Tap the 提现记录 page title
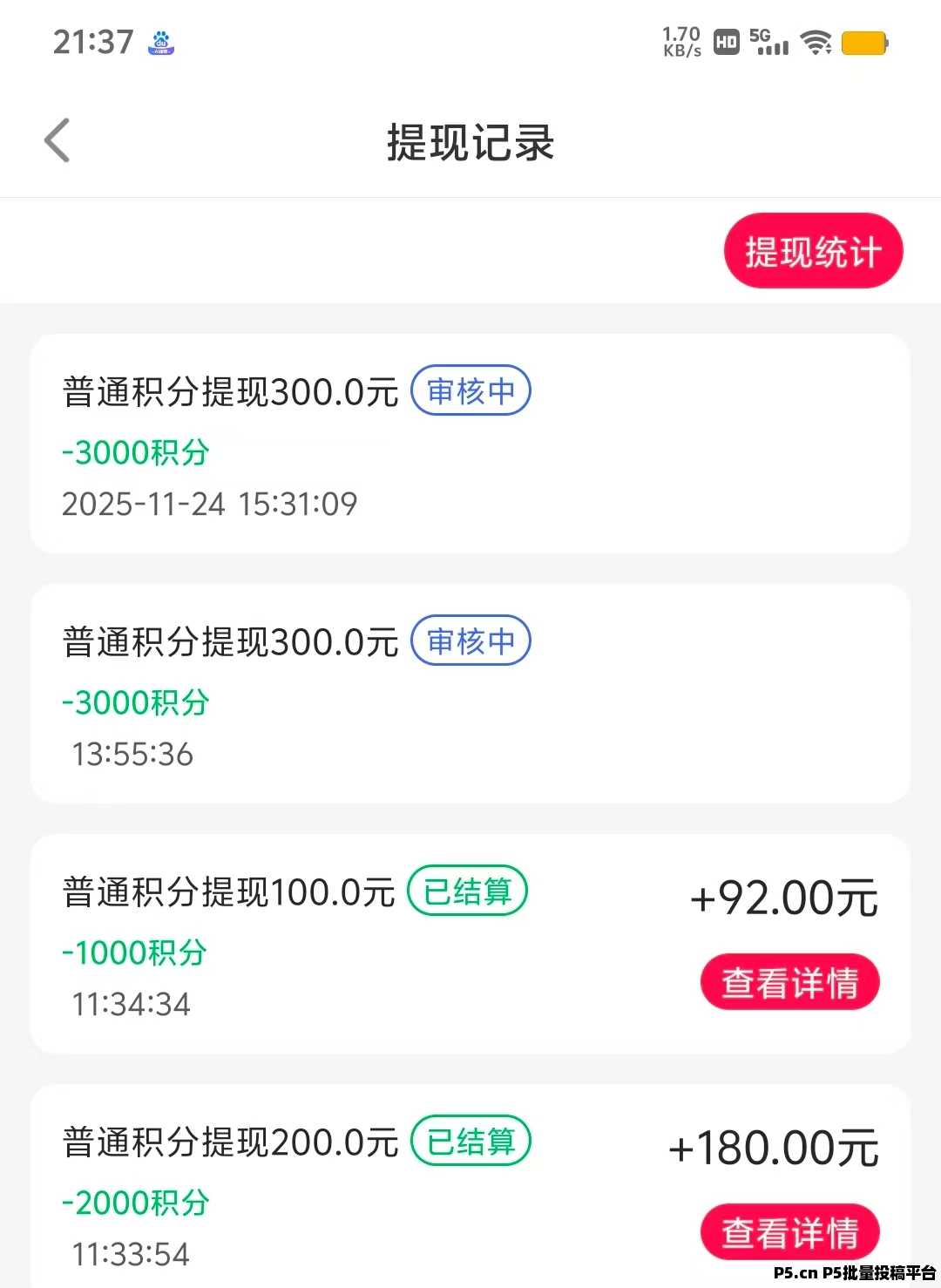This screenshot has width=941, height=1288. [x=470, y=142]
